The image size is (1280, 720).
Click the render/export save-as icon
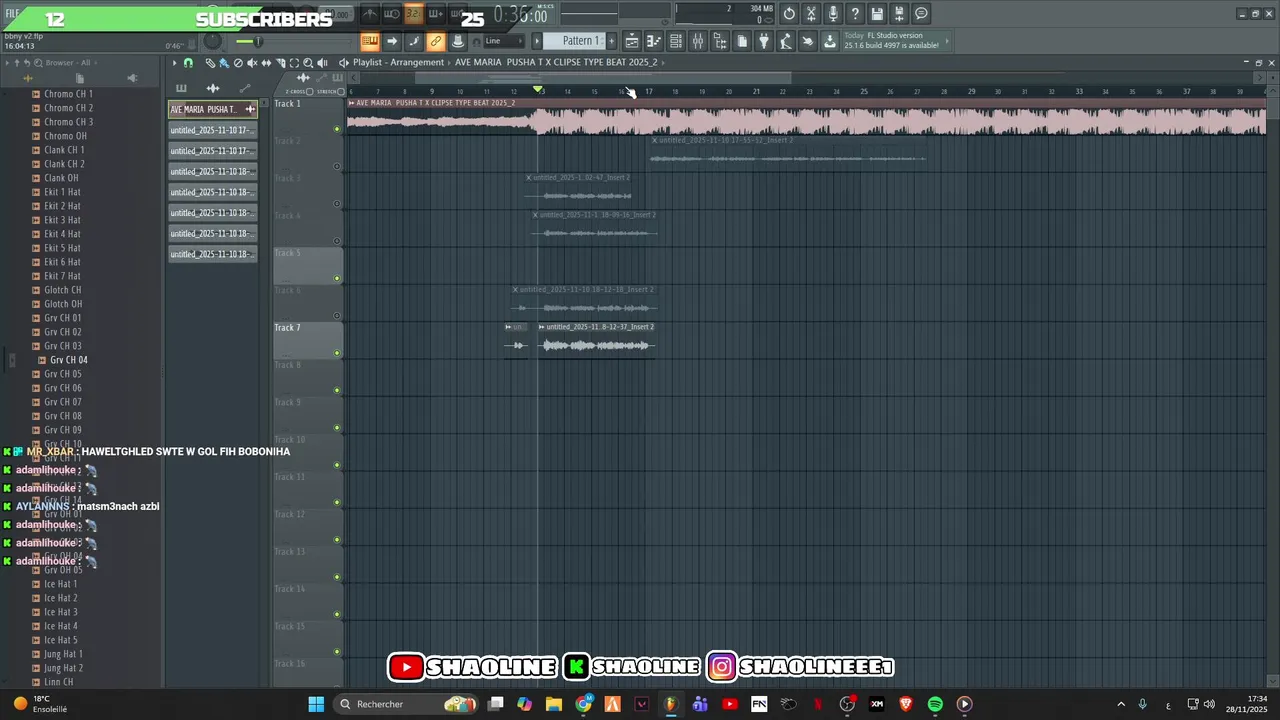pos(899,13)
